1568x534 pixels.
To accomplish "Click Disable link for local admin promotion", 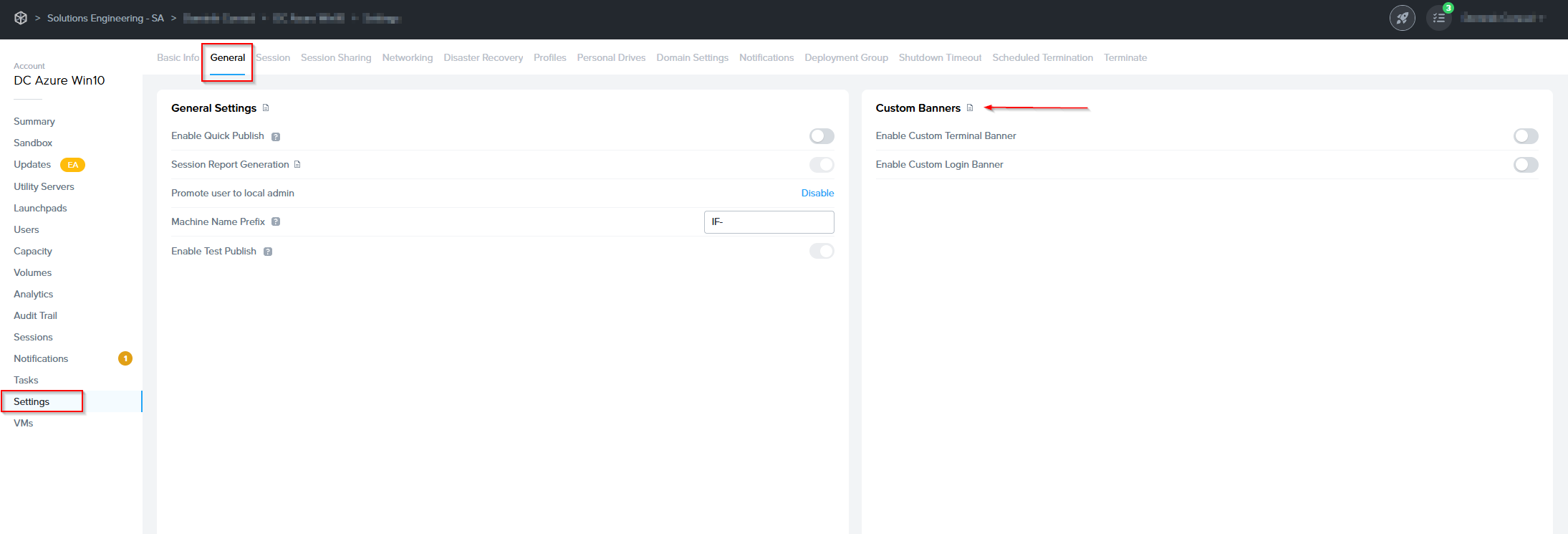I will [817, 194].
